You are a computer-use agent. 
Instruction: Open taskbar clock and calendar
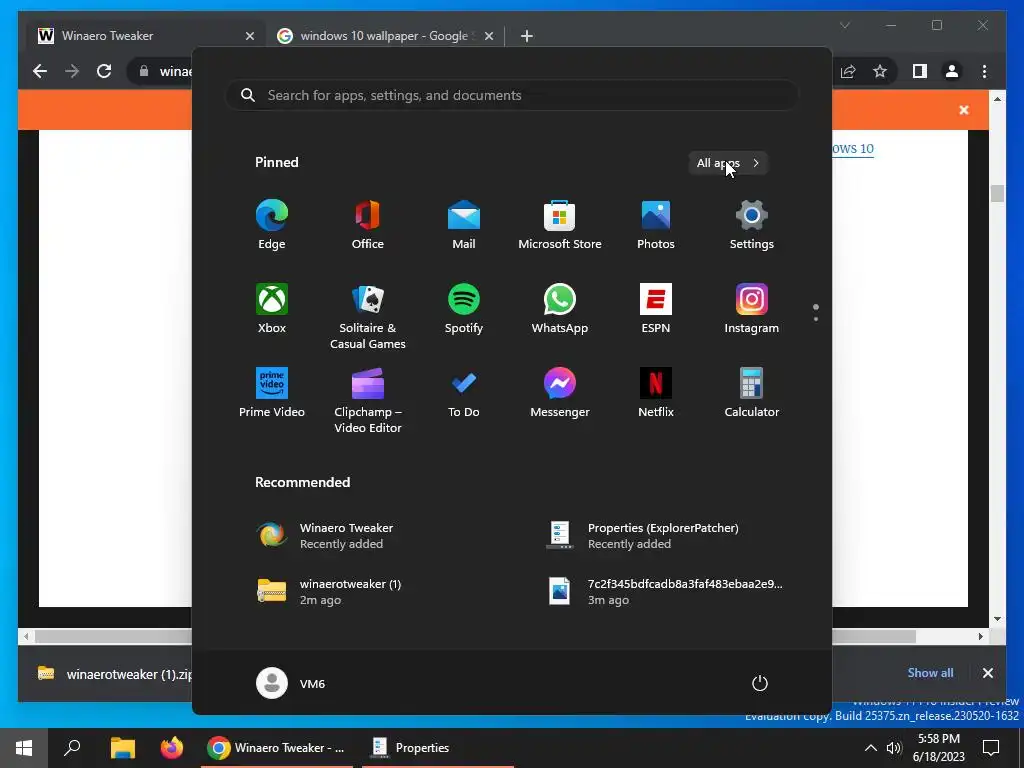[x=939, y=748]
